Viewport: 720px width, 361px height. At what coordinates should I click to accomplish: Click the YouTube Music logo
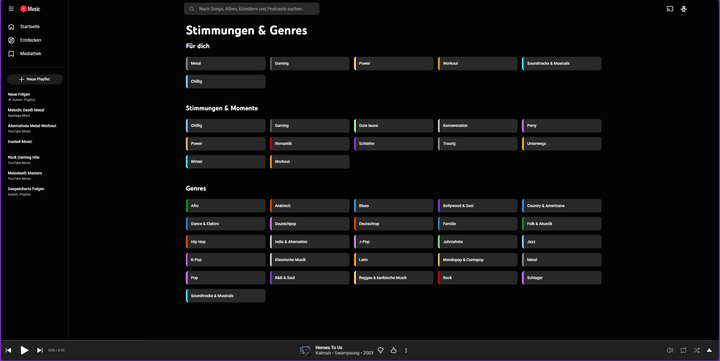[x=30, y=9]
